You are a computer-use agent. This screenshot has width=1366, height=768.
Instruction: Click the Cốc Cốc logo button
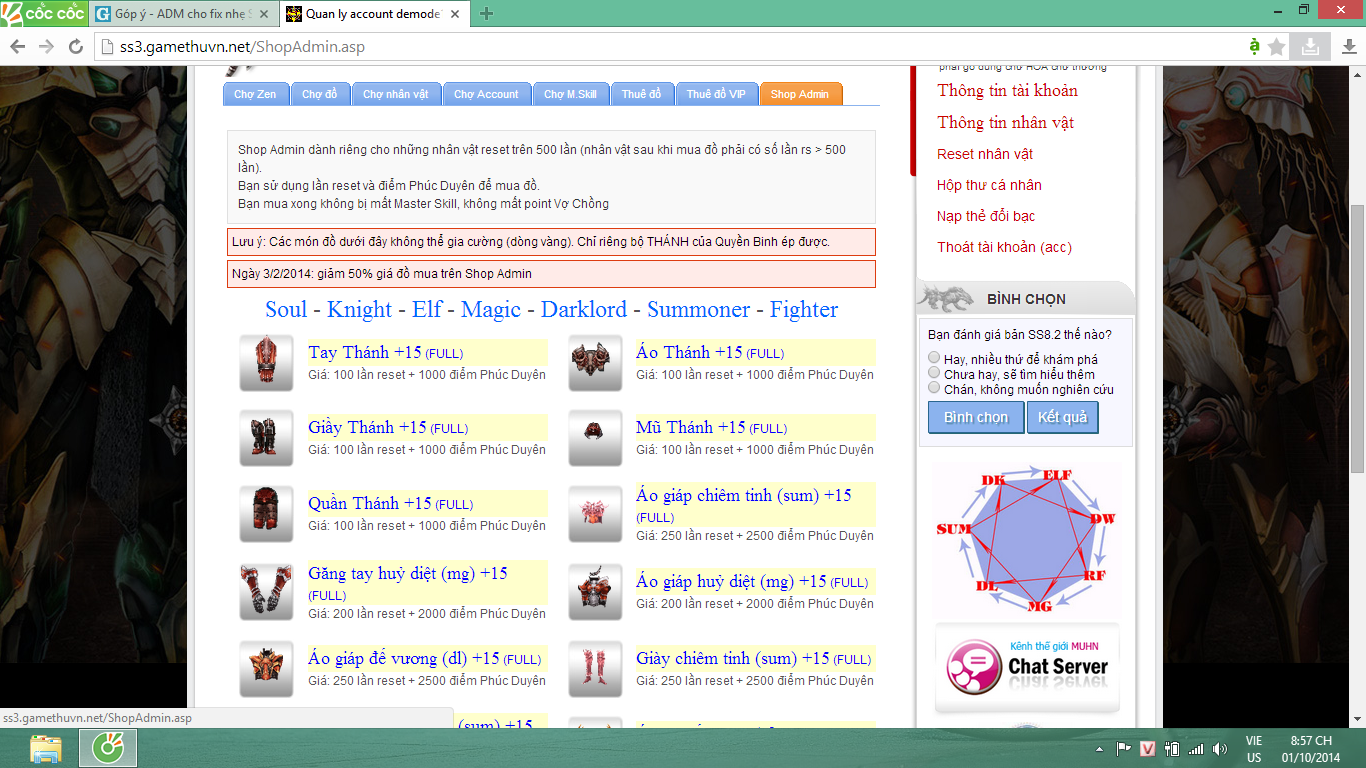[44, 13]
